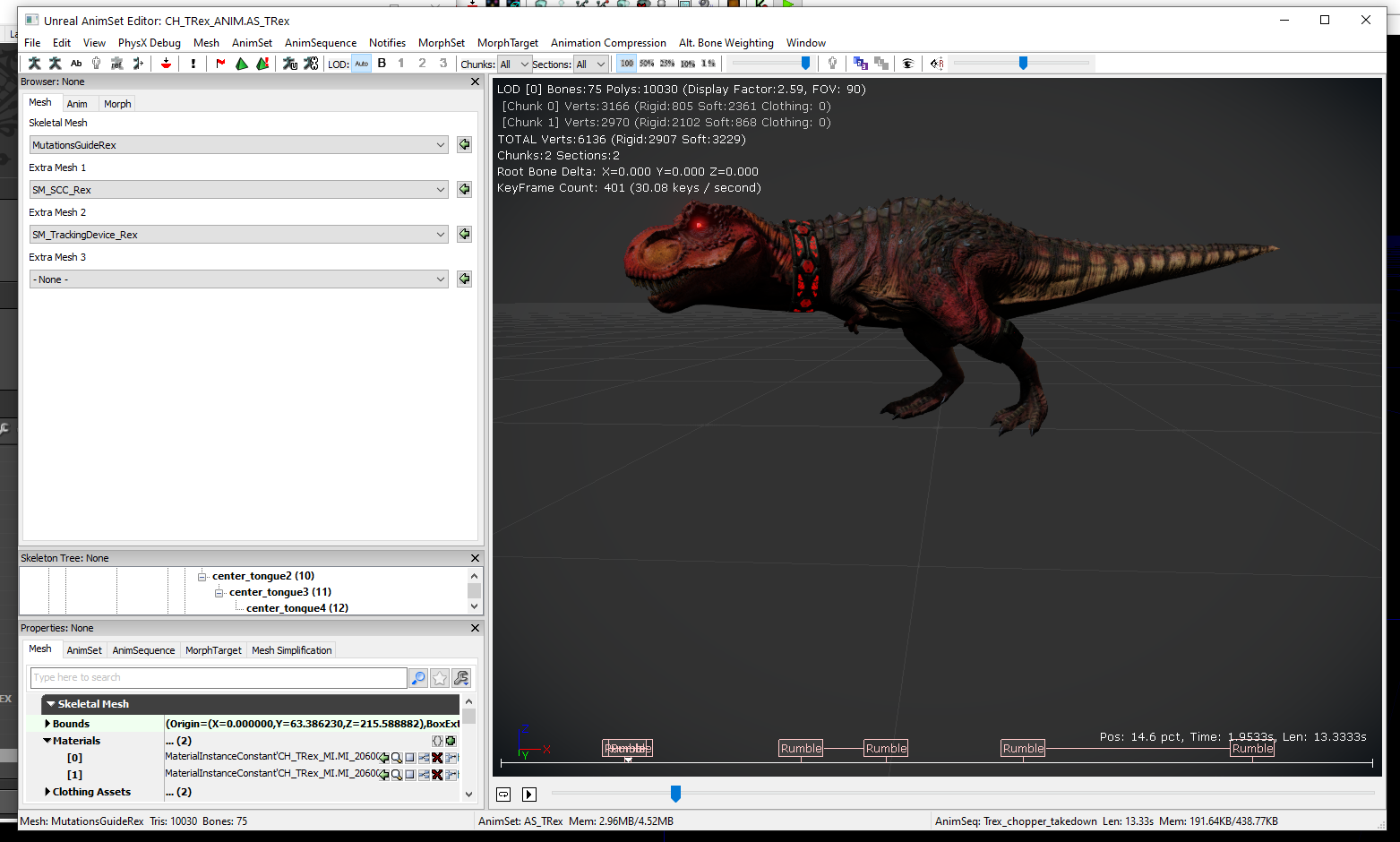
Task: Enable Auto LOD mode
Action: click(x=361, y=64)
